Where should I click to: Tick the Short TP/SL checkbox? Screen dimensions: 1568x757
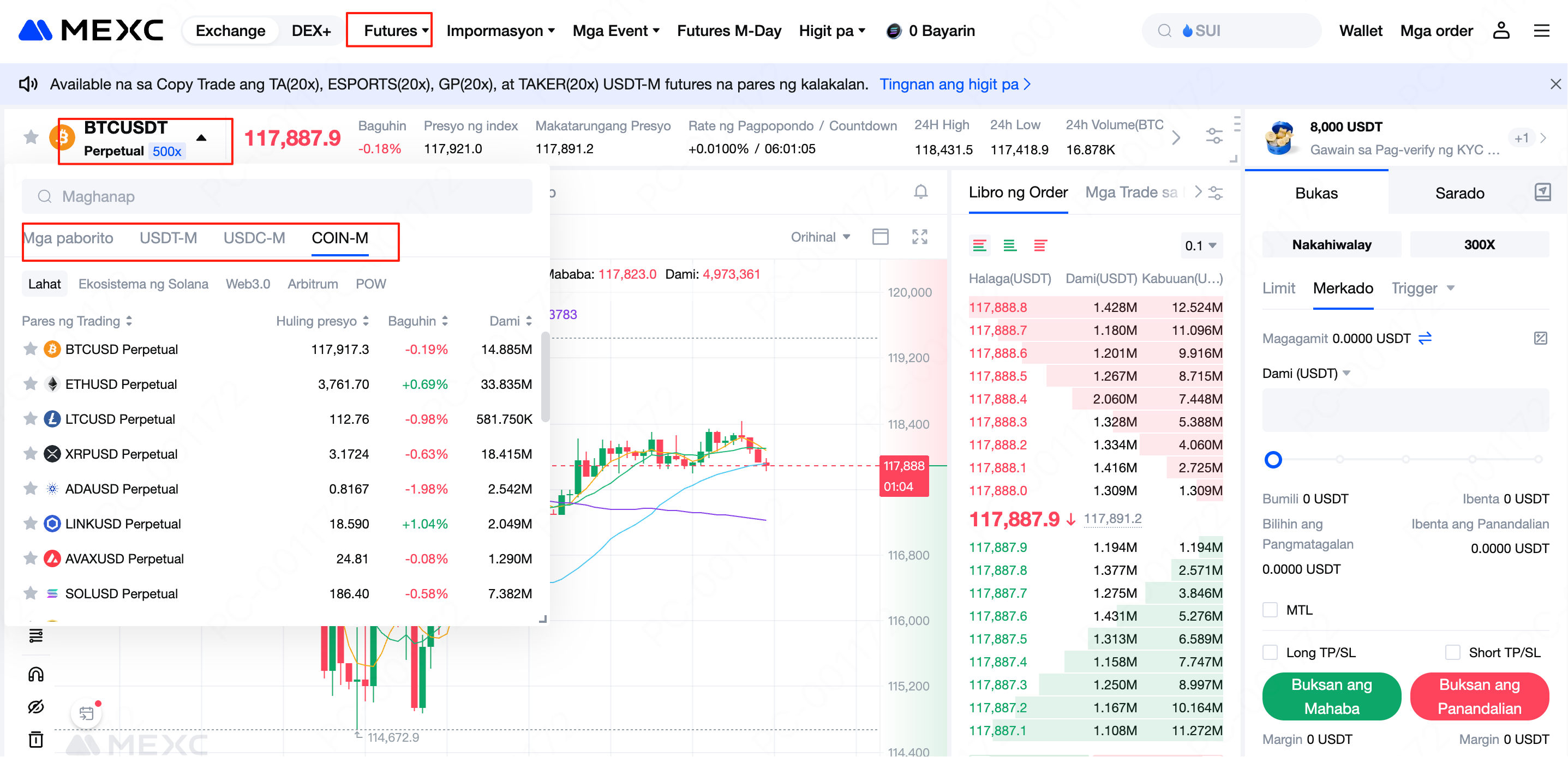click(x=1452, y=652)
